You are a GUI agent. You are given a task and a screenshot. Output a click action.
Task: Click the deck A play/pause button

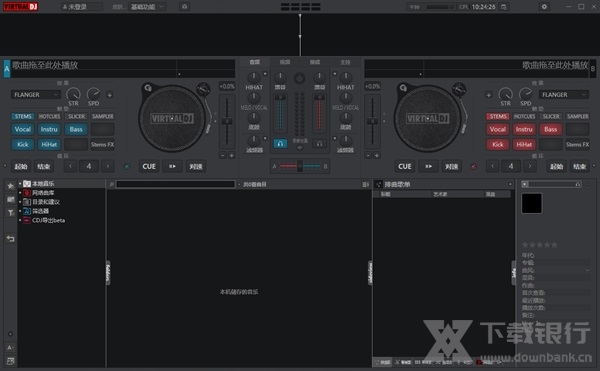coord(173,166)
